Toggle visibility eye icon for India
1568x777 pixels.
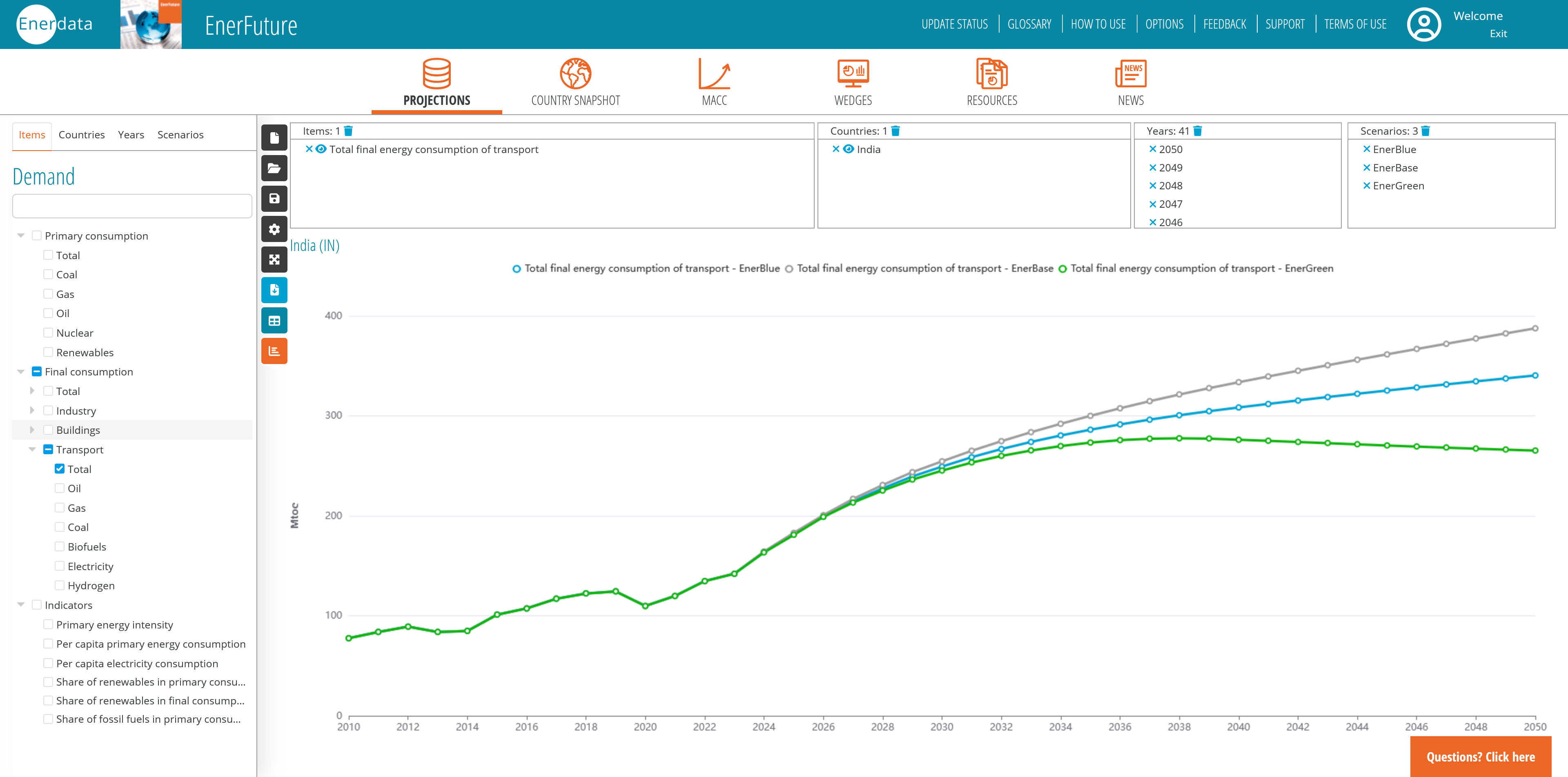(848, 149)
